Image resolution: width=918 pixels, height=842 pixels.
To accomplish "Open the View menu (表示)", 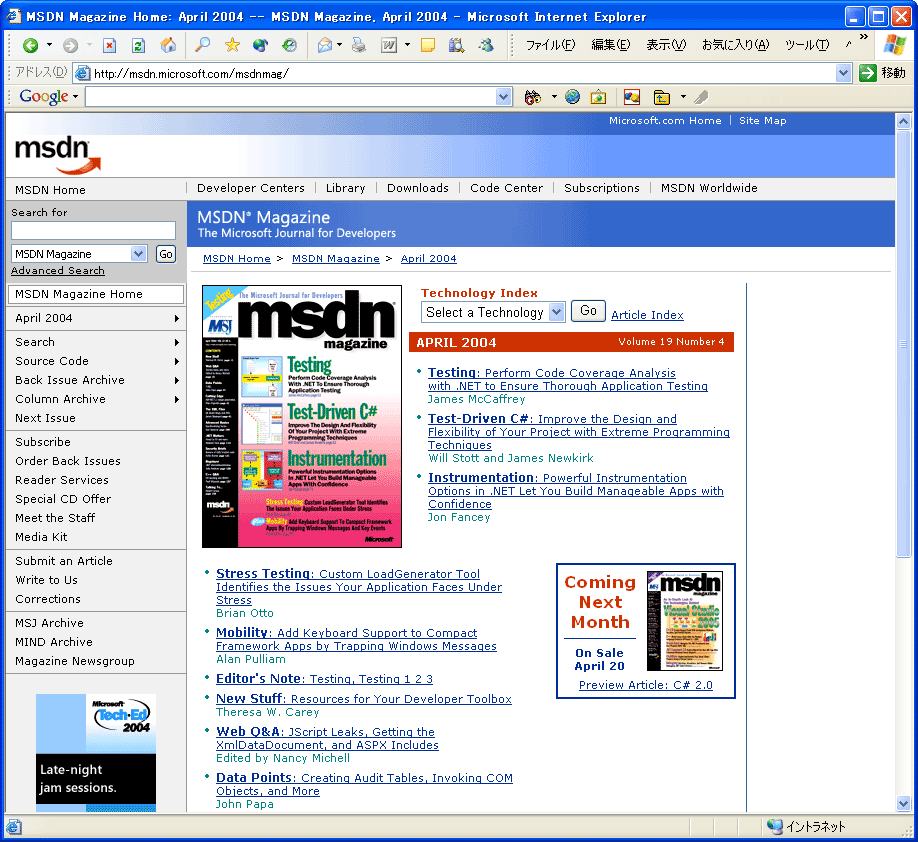I will pyautogui.click(x=666, y=45).
